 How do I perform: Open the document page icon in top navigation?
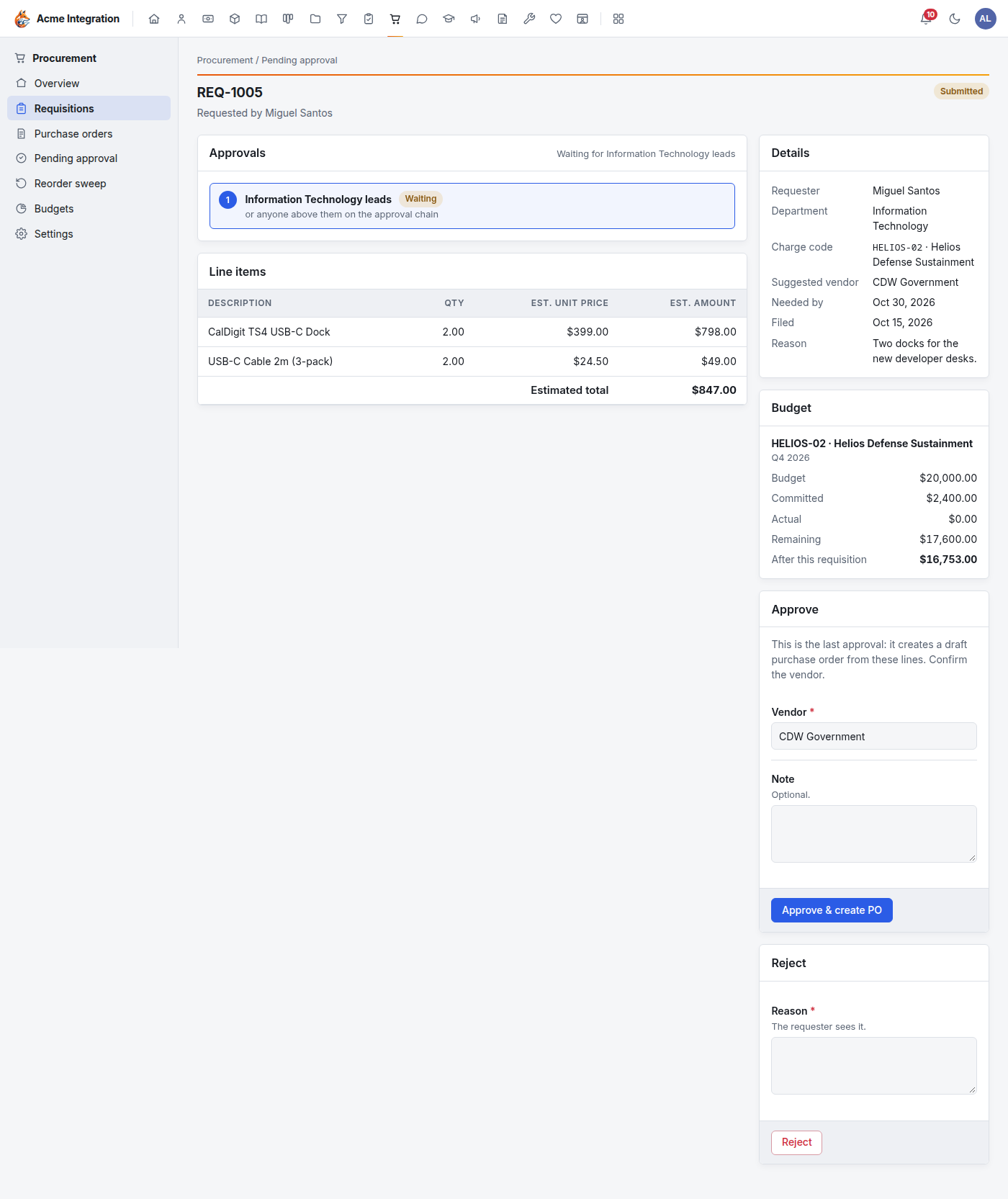point(503,19)
